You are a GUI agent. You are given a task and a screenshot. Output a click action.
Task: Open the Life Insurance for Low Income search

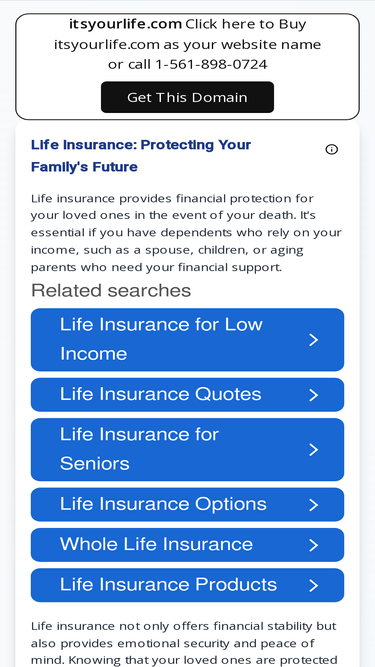(x=187, y=340)
